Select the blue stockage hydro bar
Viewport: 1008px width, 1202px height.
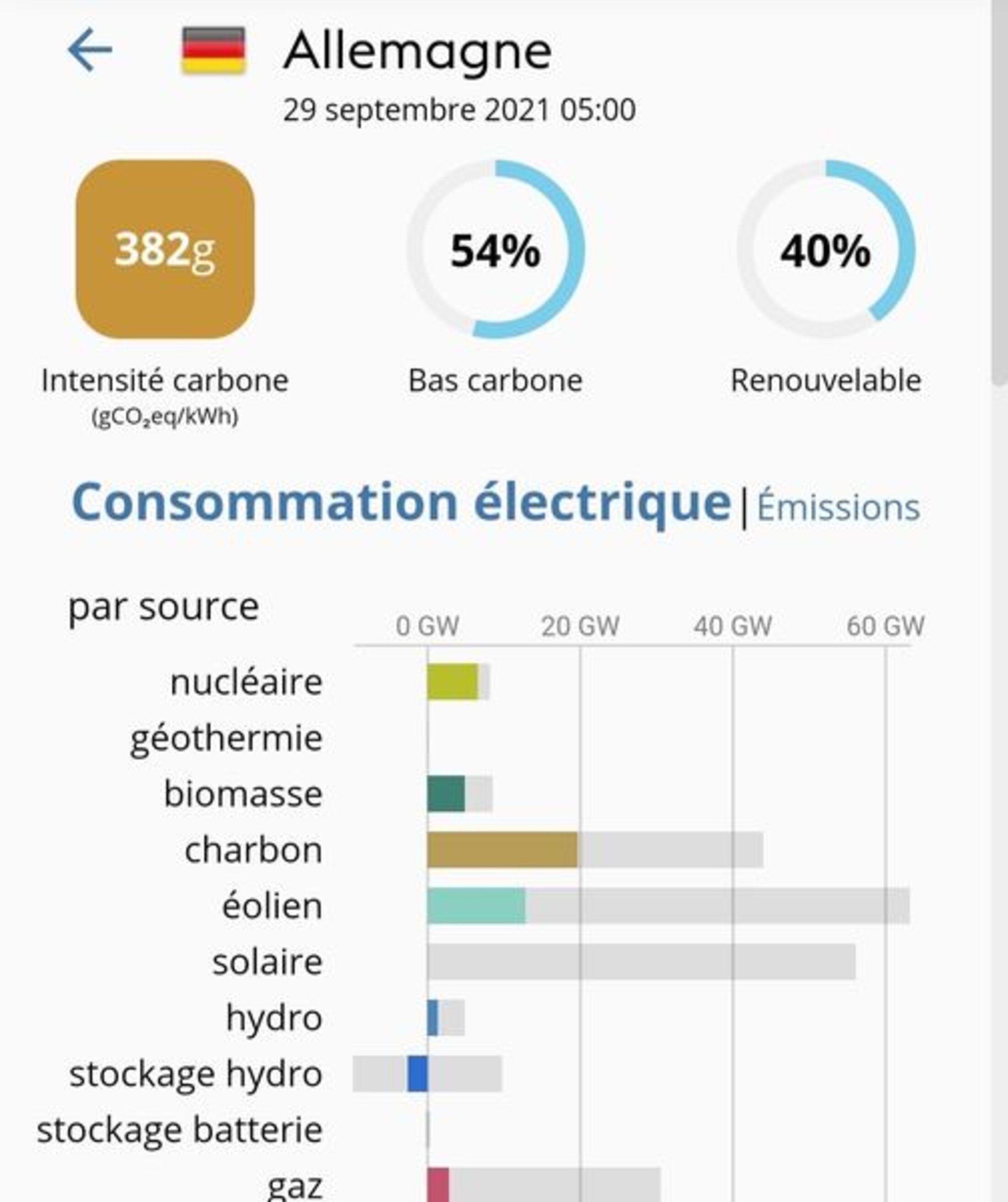click(417, 1074)
